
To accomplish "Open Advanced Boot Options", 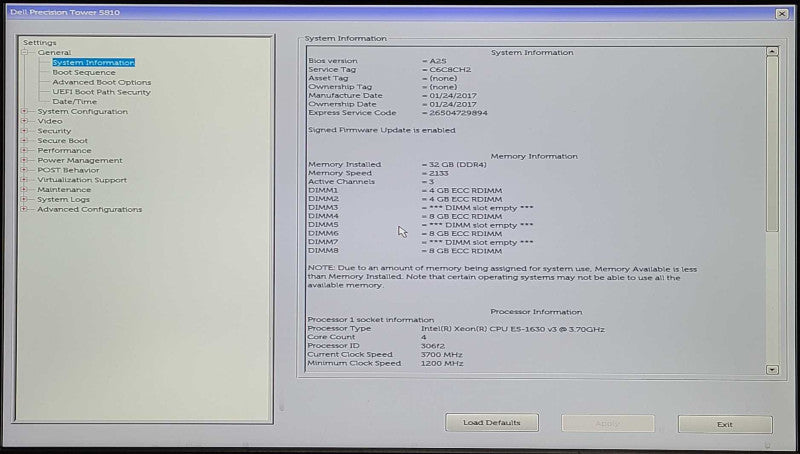I will 102,82.
